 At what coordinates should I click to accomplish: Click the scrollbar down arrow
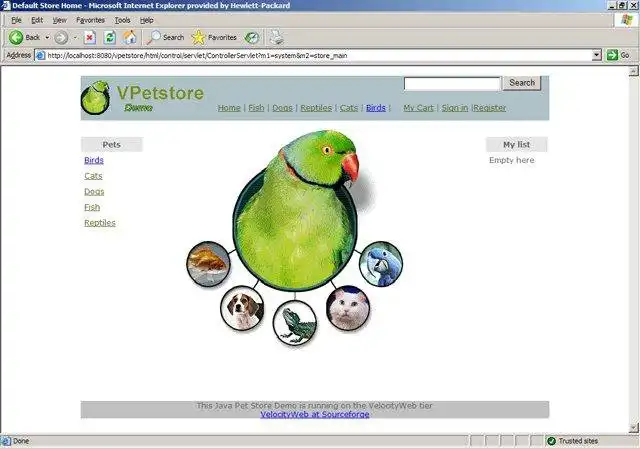pyautogui.click(x=633, y=428)
